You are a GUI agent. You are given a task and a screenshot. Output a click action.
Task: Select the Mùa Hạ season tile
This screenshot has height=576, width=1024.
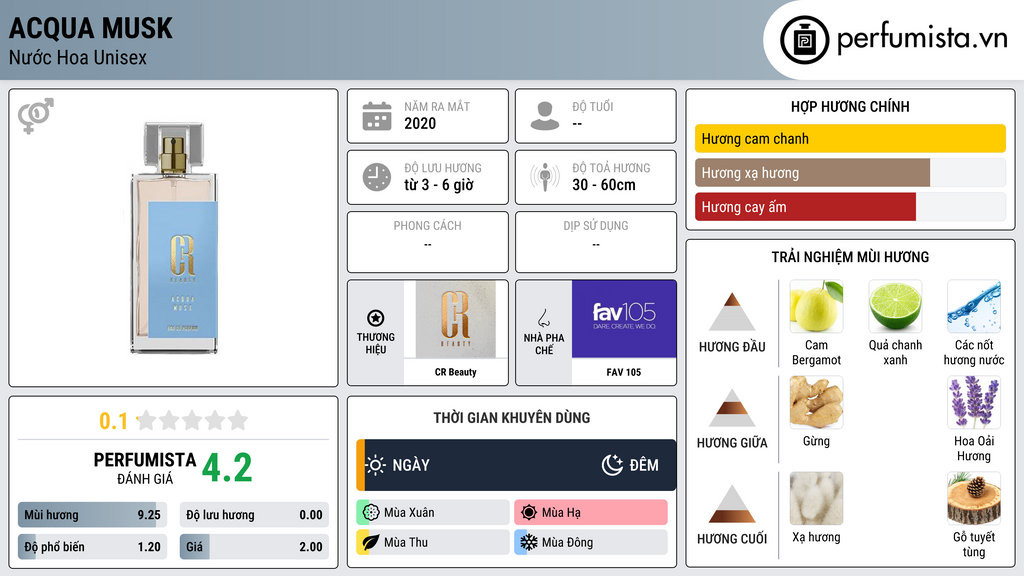(x=591, y=513)
